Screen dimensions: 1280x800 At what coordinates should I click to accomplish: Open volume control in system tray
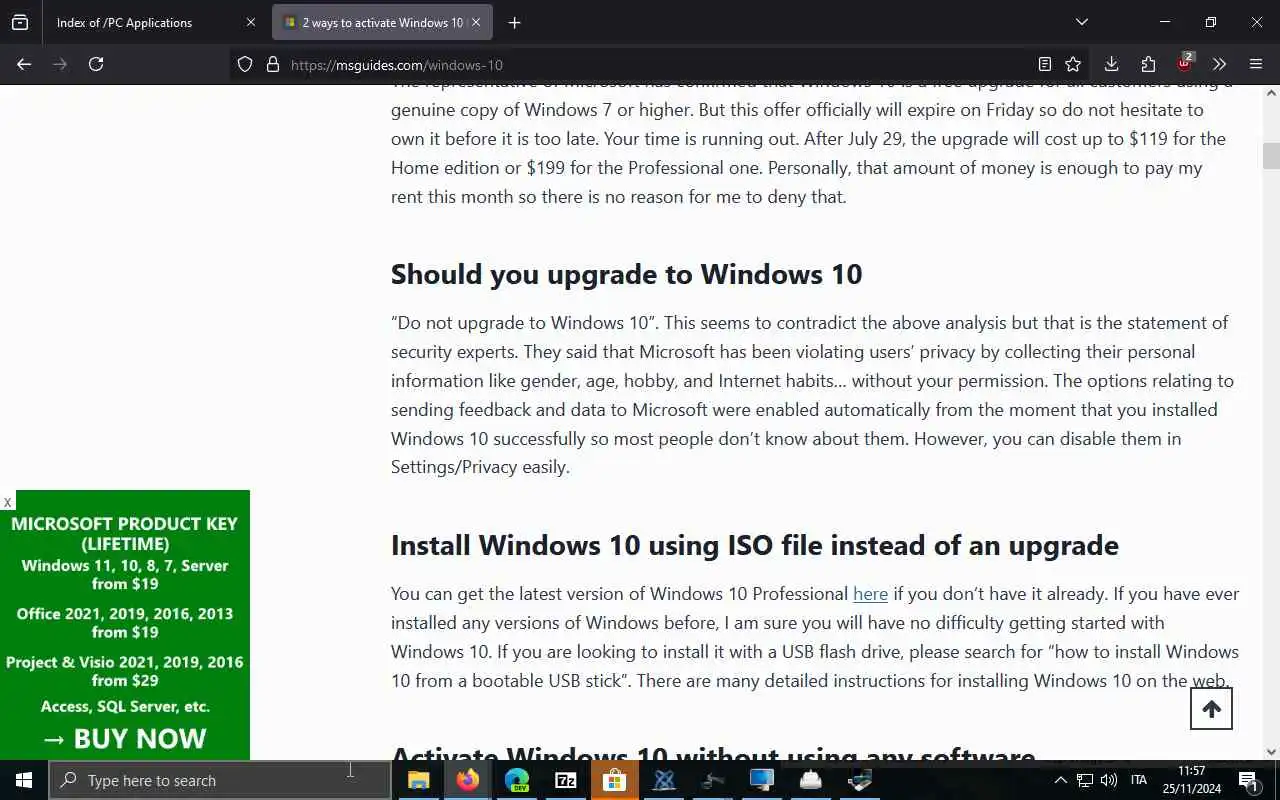1108,780
